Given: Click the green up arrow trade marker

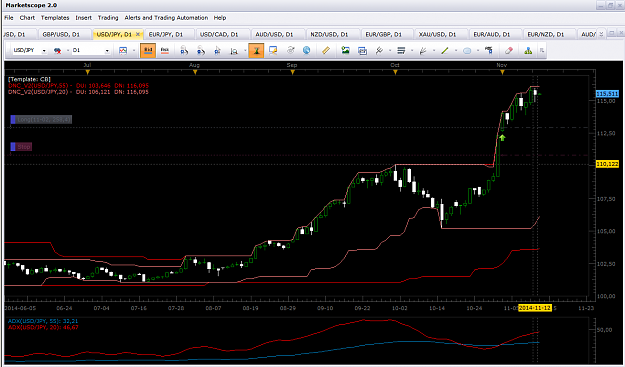Looking at the screenshot, I should pos(502,138).
